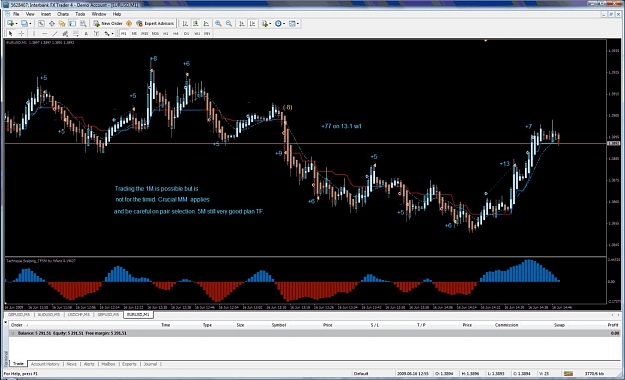Select the equidistant channel tool
The height and width of the screenshot is (380, 625).
[65, 33]
